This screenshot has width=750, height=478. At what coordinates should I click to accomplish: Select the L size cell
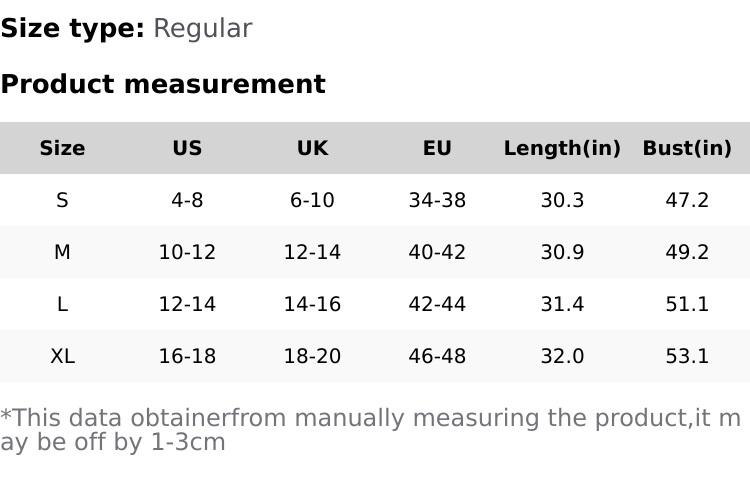pyautogui.click(x=62, y=304)
